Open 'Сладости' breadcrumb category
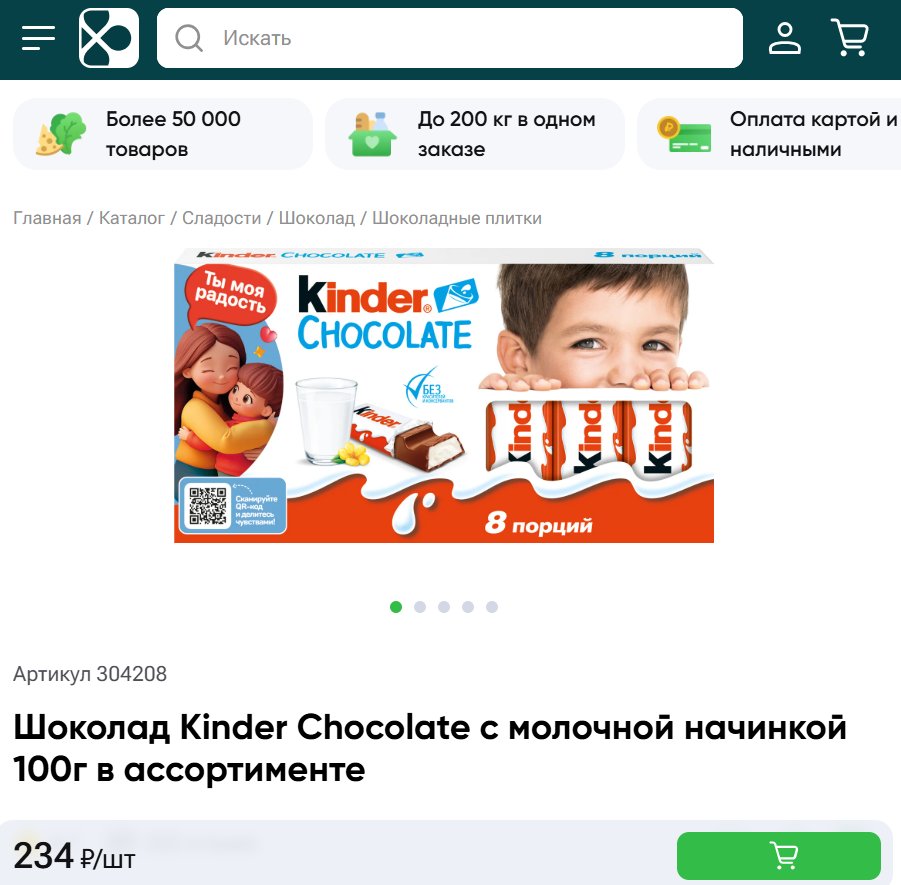 point(222,218)
